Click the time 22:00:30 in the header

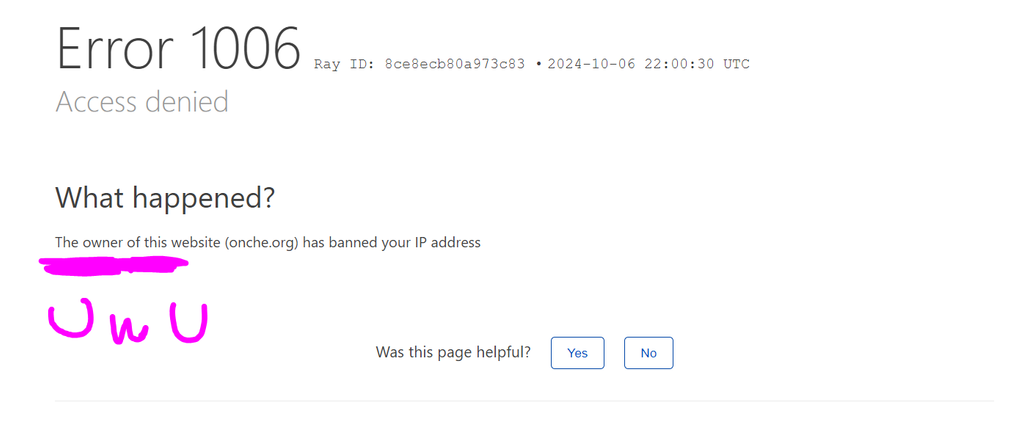680,65
